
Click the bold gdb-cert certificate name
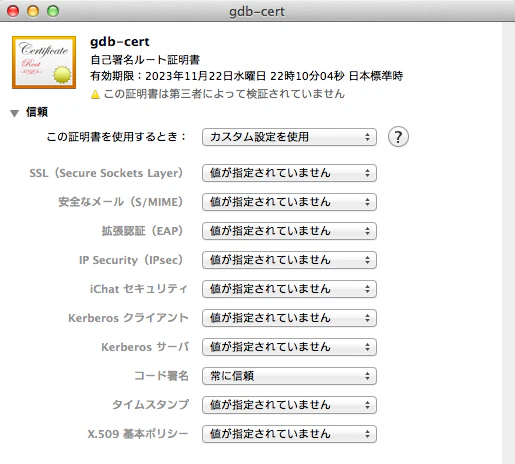(120, 42)
